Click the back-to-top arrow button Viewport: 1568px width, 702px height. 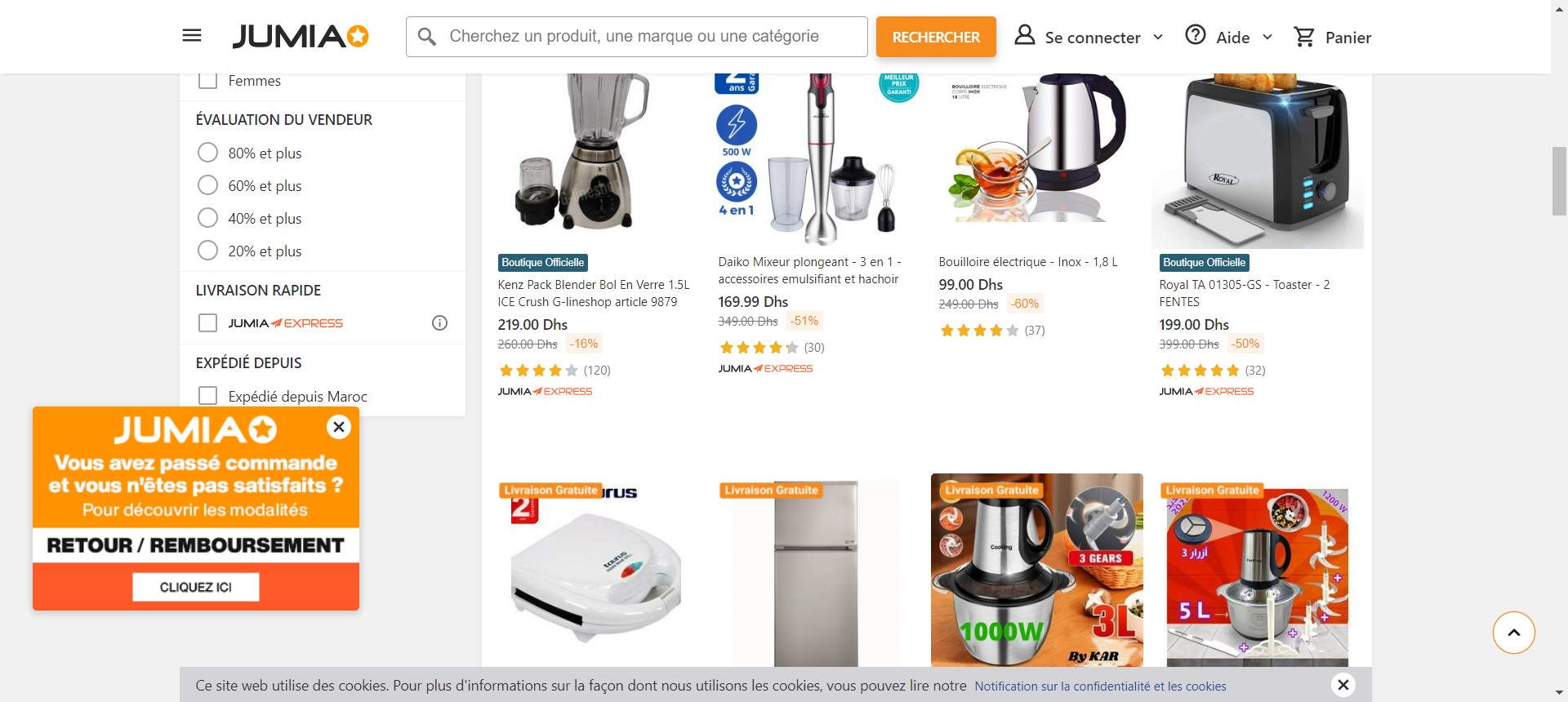click(1513, 633)
